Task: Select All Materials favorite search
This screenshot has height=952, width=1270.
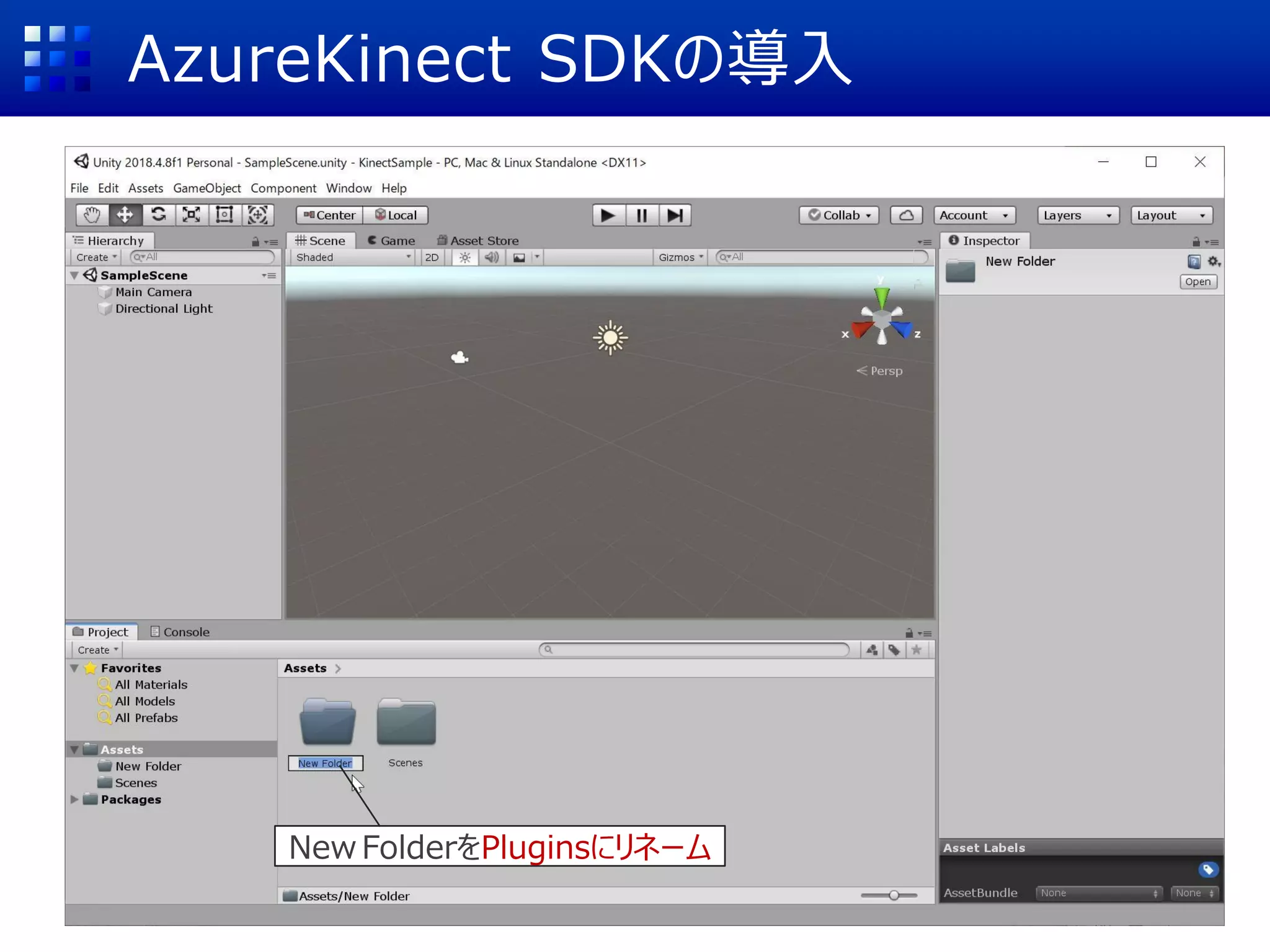Action: click(151, 684)
